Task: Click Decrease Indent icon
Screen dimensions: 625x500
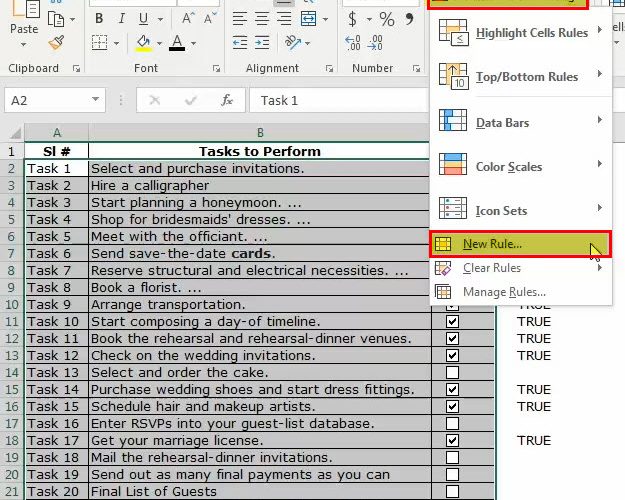Action: [240, 43]
